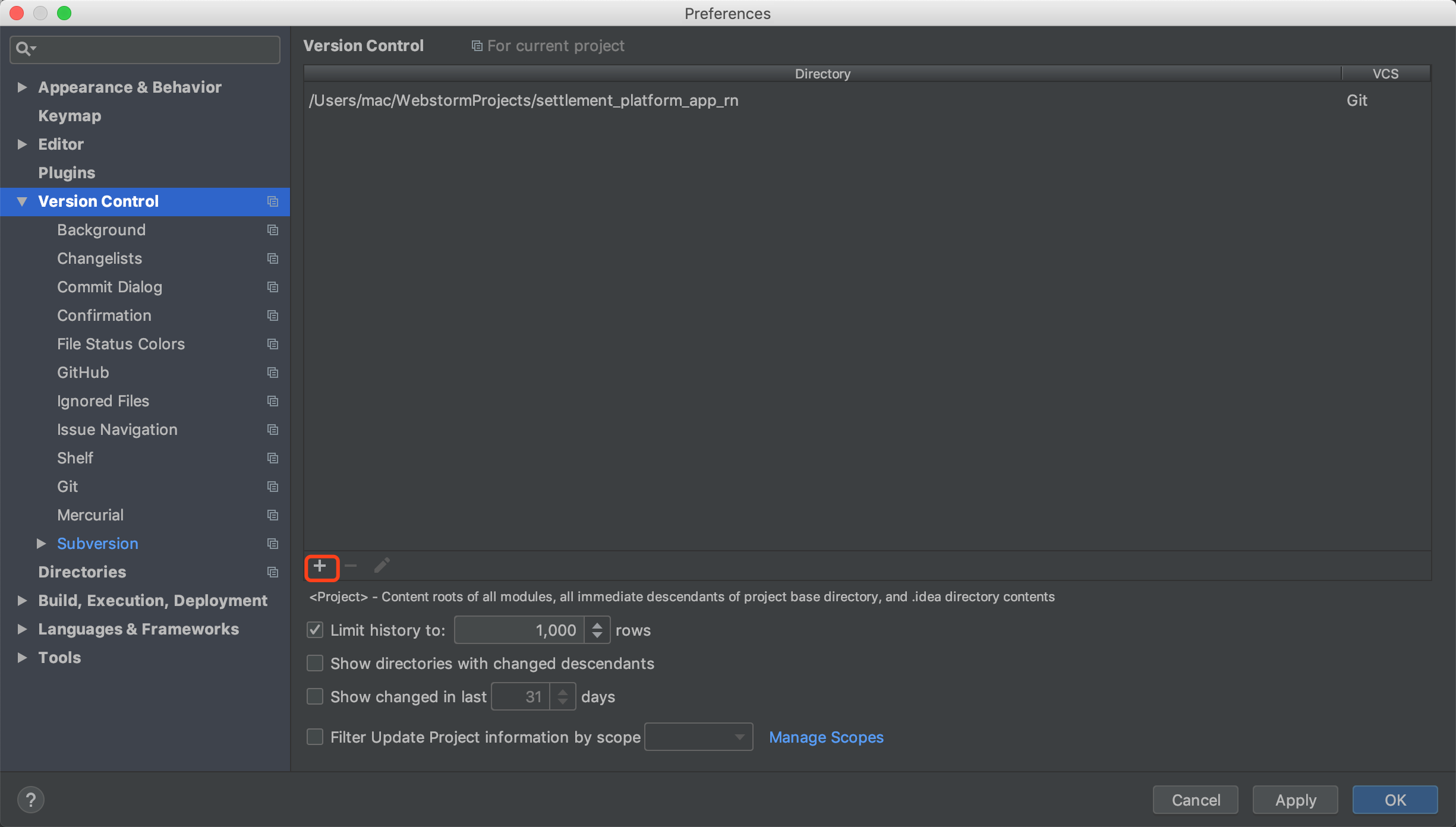Screen dimensions: 1456x827
Task: Click the help question mark icon
Action: (31, 799)
